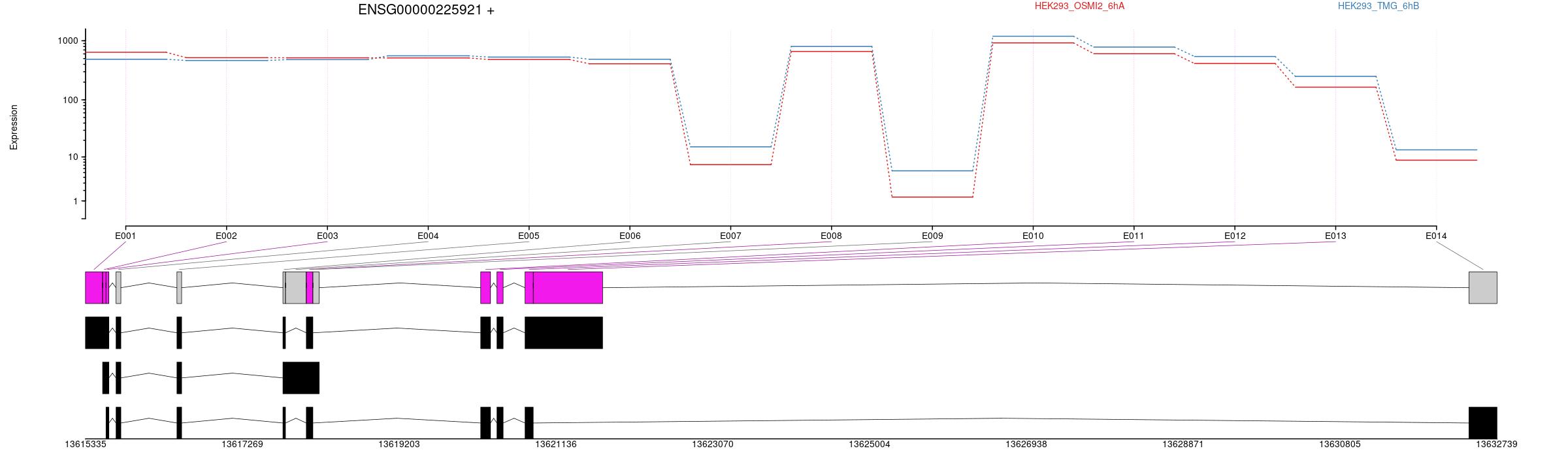Click genomic coordinate 13621136
The image size is (1568, 457).
point(556,444)
